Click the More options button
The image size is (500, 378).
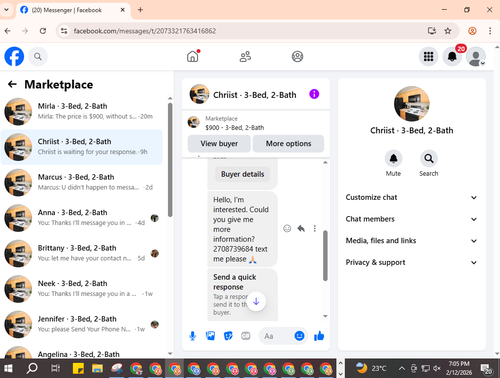(288, 144)
